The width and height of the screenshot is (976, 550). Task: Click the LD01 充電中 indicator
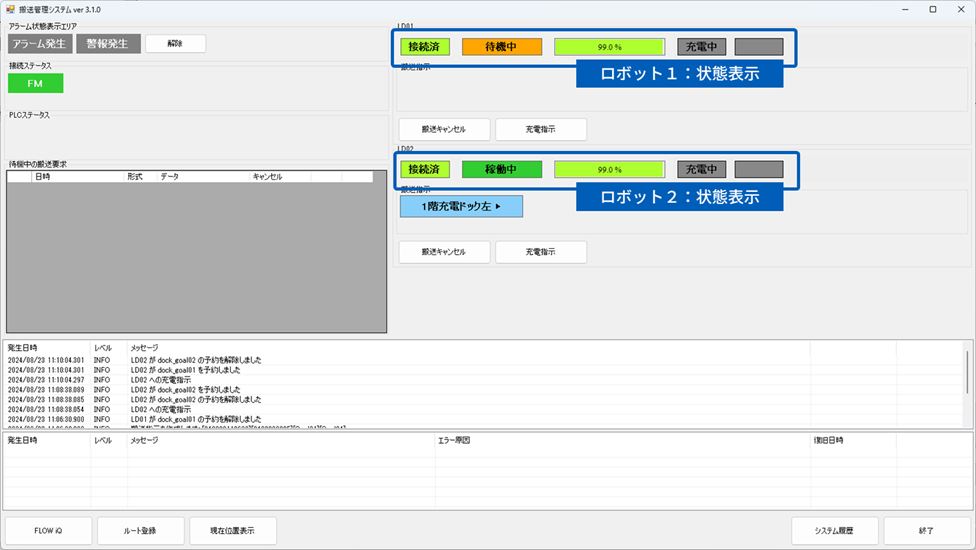pos(701,46)
